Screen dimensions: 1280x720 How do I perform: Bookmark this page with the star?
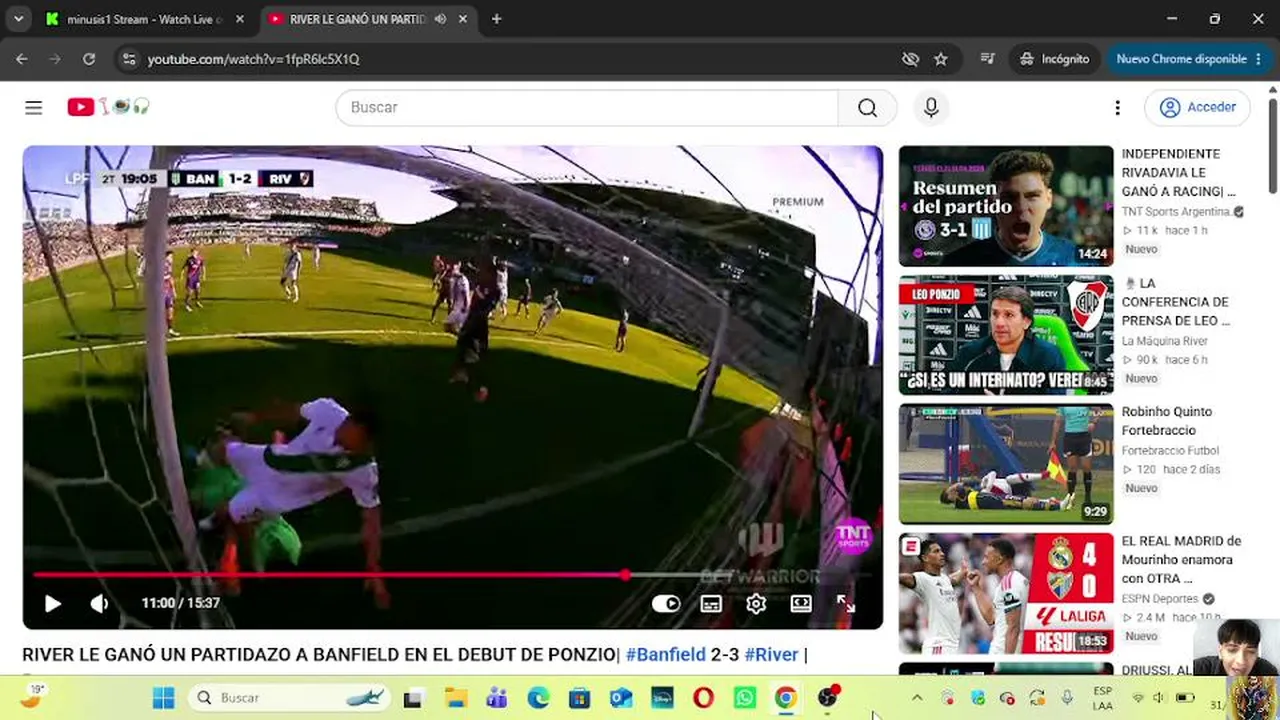pos(941,59)
